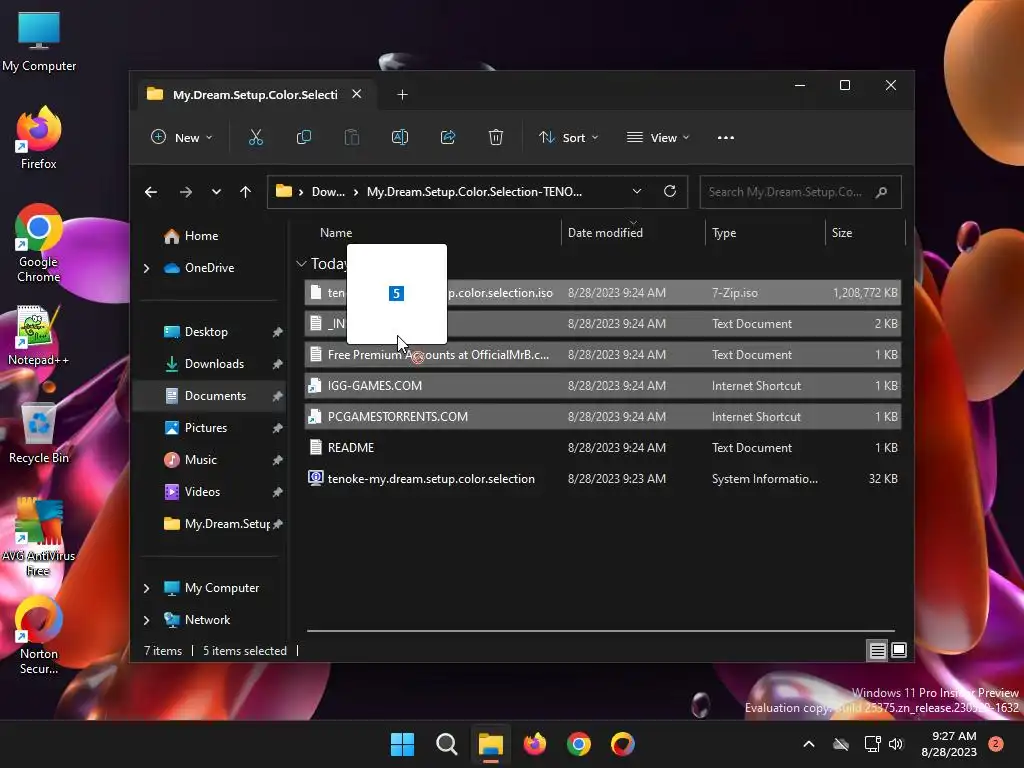
Task: Open AVG AntiVirus Free shortcut
Action: (x=39, y=537)
